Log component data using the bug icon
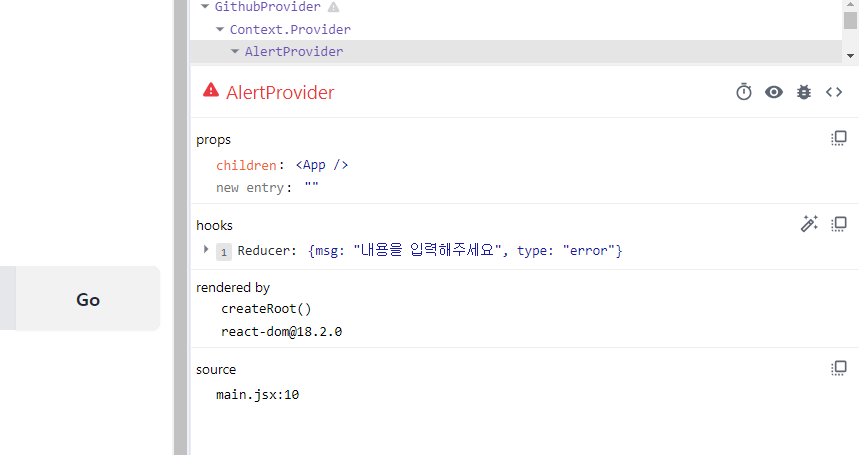Viewport: 859px width, 455px height. pyautogui.click(x=804, y=92)
